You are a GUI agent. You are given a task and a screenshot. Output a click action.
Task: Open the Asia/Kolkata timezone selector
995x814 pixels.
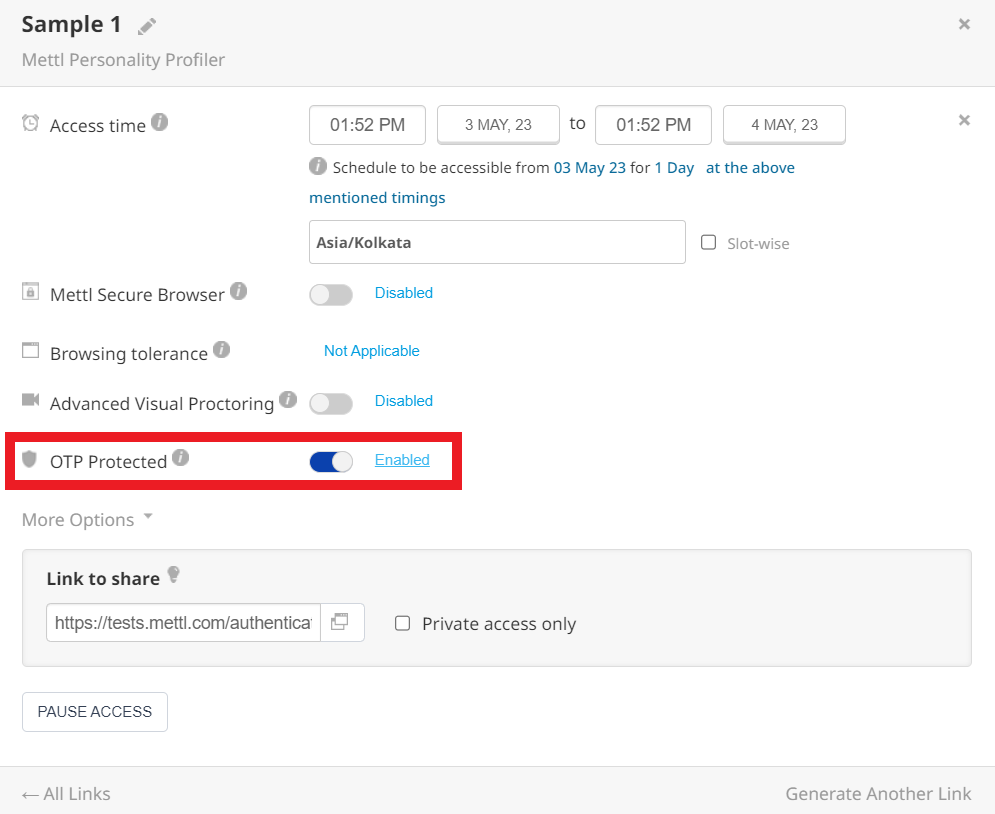pyautogui.click(x=497, y=242)
